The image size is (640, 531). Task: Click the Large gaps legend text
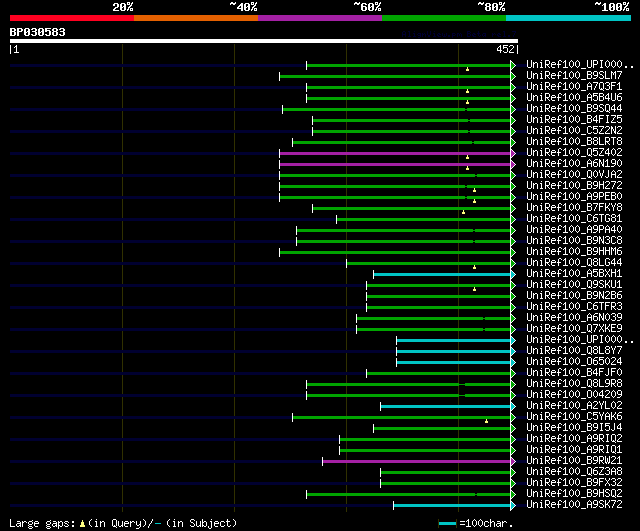click(x=42, y=523)
